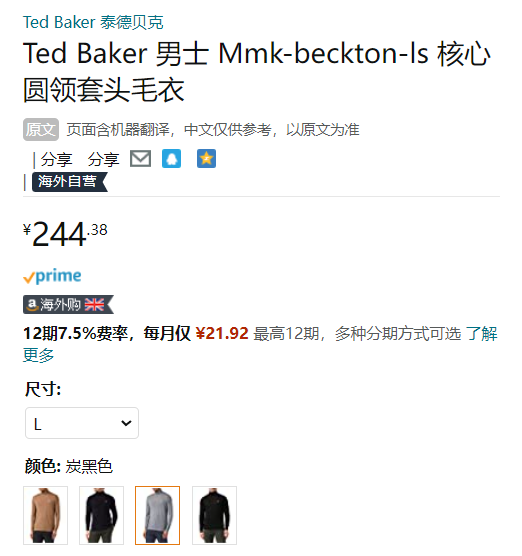Select the camel brown sweater swatch
Image resolution: width=522 pixels, height=556 pixels.
[45, 515]
